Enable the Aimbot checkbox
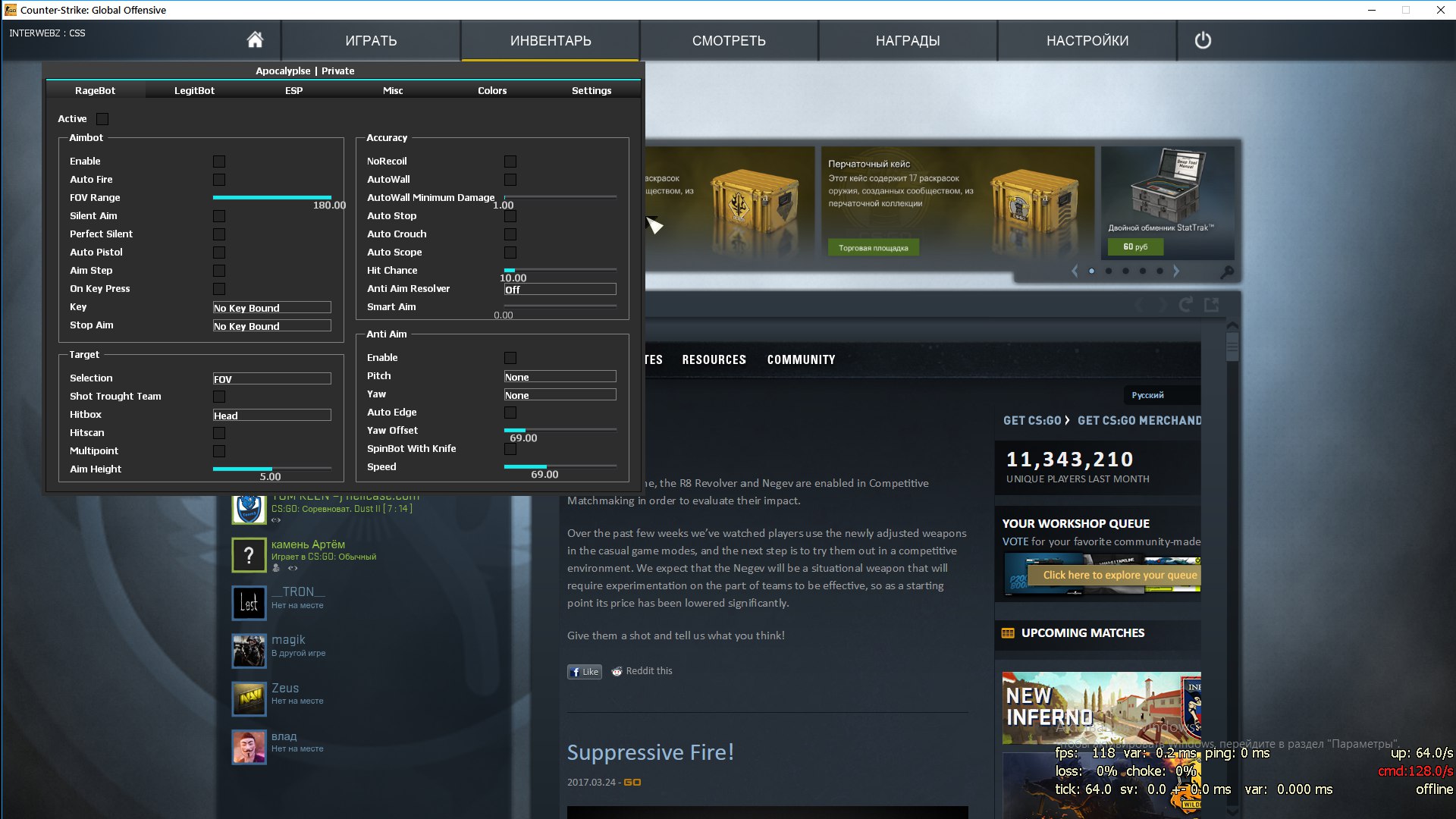The width and height of the screenshot is (1456, 819). pyautogui.click(x=219, y=162)
